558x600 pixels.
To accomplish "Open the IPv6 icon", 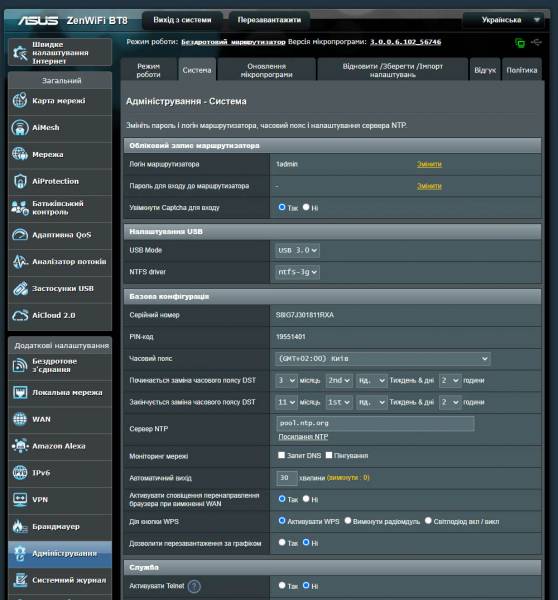I will [x=20, y=473].
